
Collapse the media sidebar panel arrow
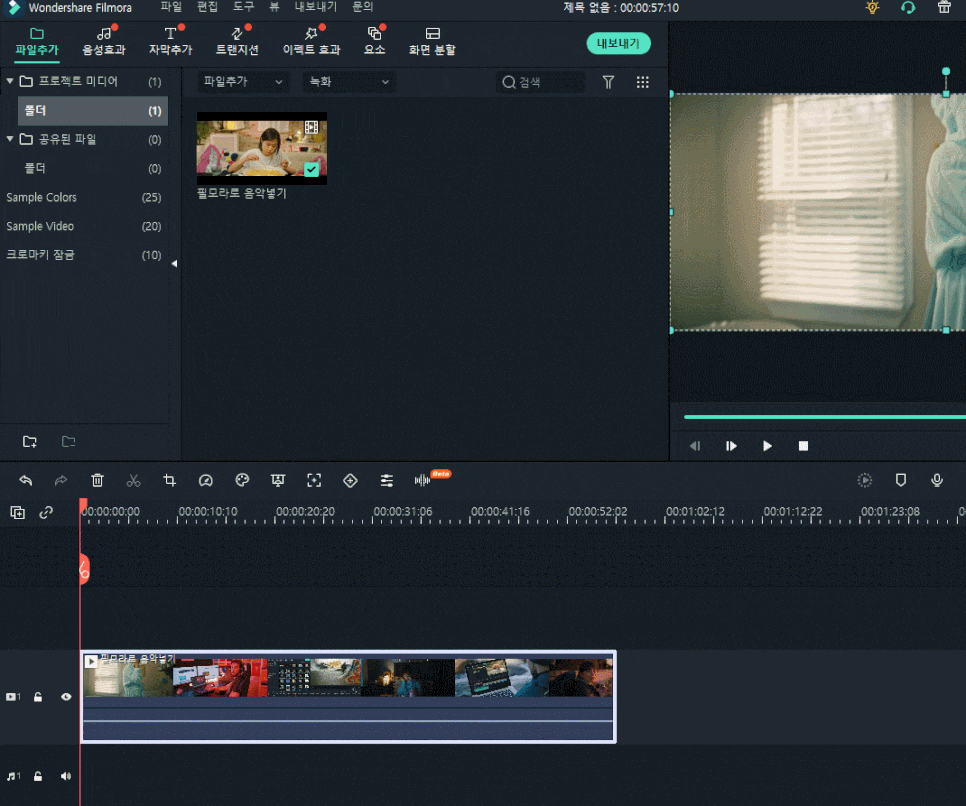coord(174,264)
